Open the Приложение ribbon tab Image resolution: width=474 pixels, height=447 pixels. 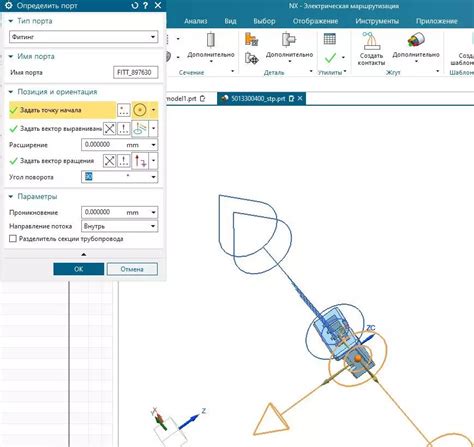(x=437, y=21)
